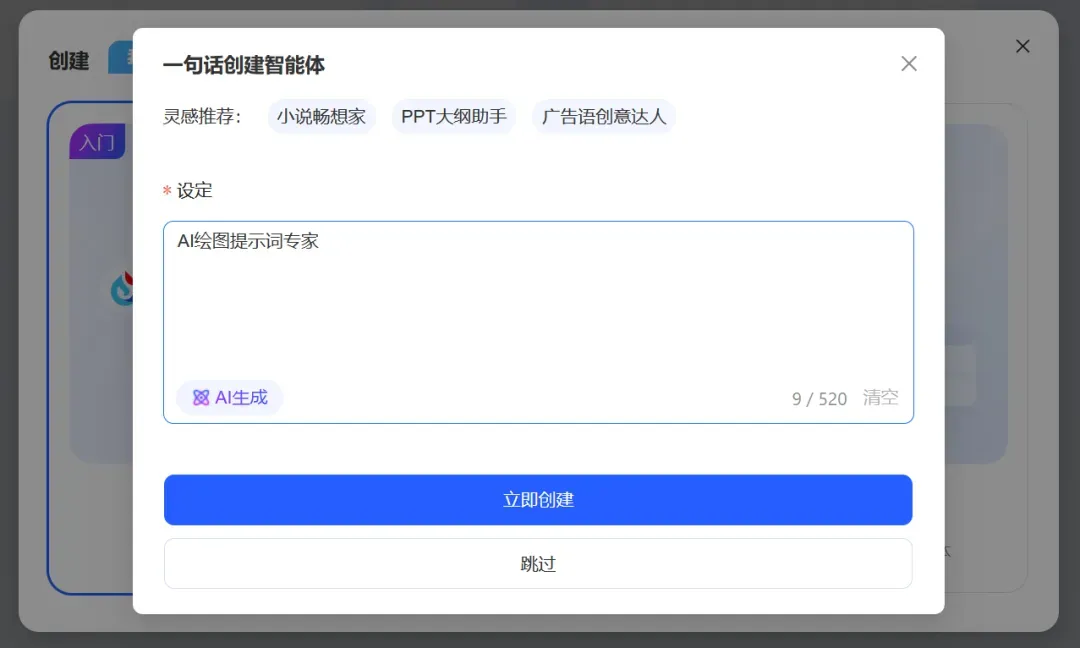
Task: Click the AI生成 atom icon
Action: pos(200,397)
